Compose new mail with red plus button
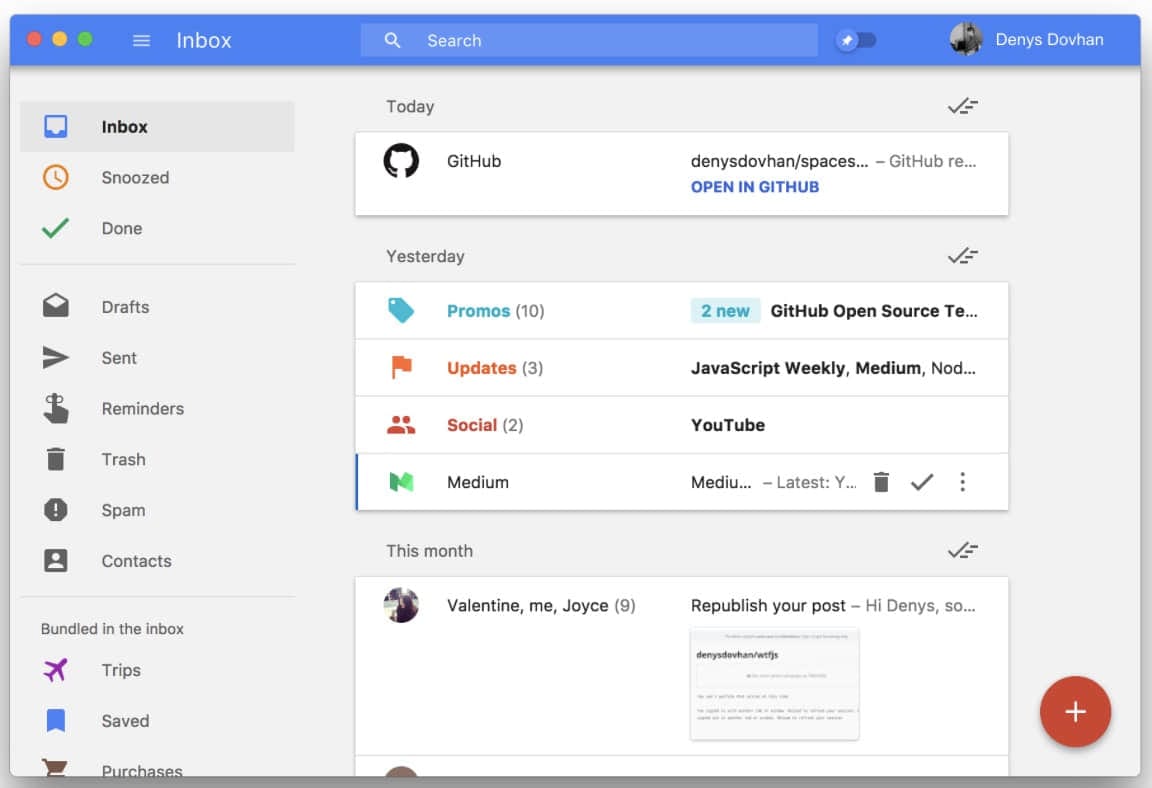Screen dimensions: 1152x788 pyautogui.click(x=1075, y=711)
